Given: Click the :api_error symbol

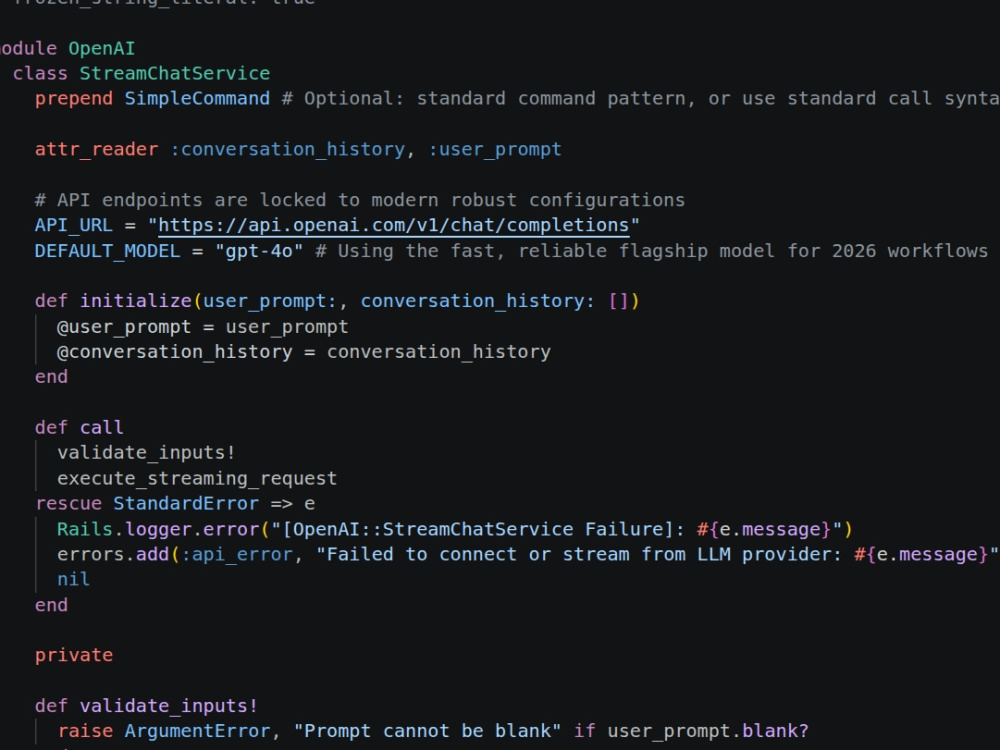Looking at the screenshot, I should click(x=237, y=554).
